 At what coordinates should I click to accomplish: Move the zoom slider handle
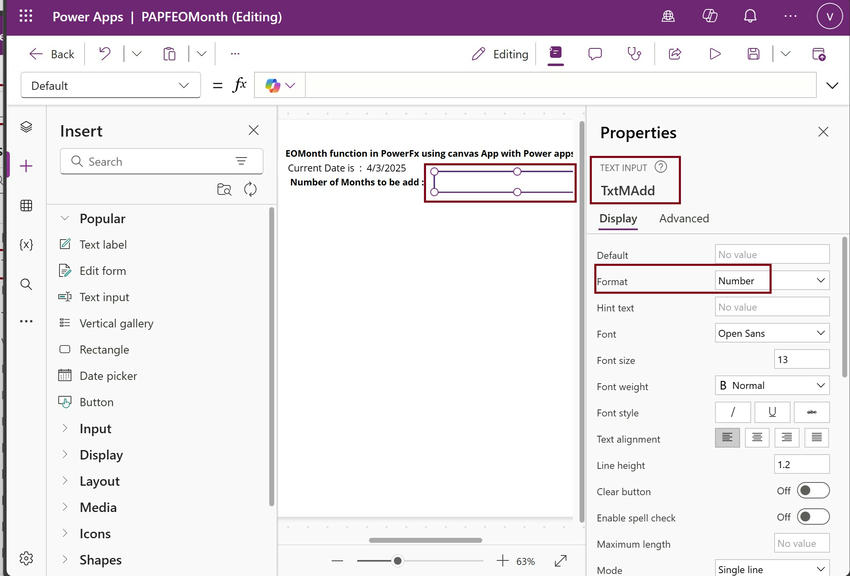[397, 561]
